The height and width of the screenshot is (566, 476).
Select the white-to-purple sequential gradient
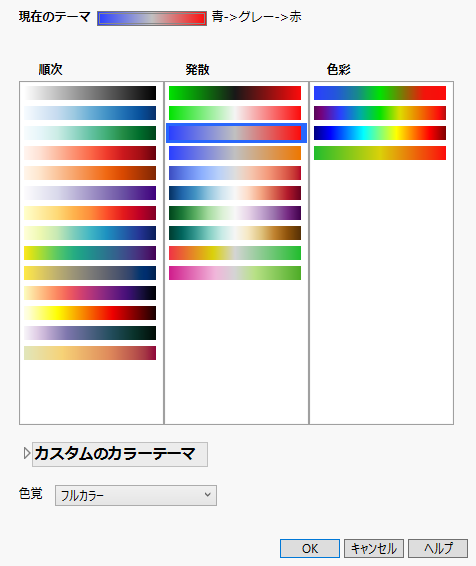click(90, 193)
